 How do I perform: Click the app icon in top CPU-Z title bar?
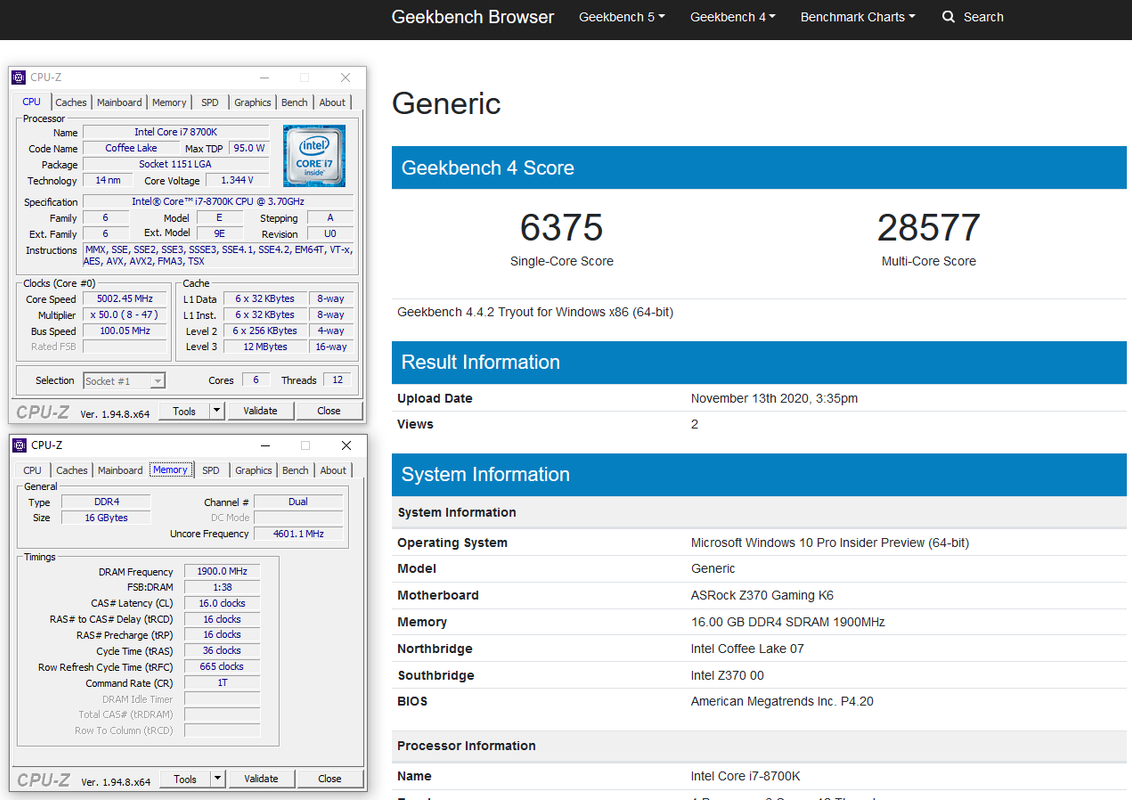click(x=19, y=77)
